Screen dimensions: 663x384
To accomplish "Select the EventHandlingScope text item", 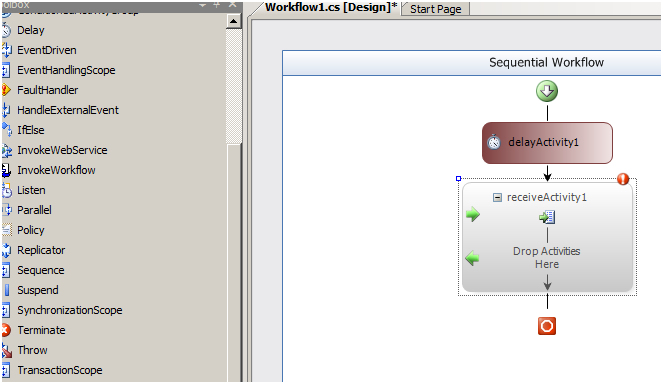I will (66, 70).
